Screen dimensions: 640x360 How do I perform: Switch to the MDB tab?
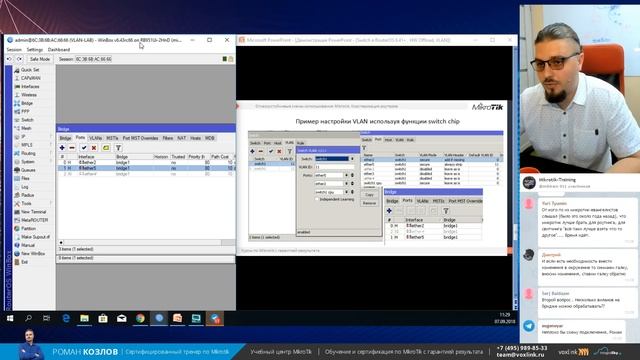[210, 138]
